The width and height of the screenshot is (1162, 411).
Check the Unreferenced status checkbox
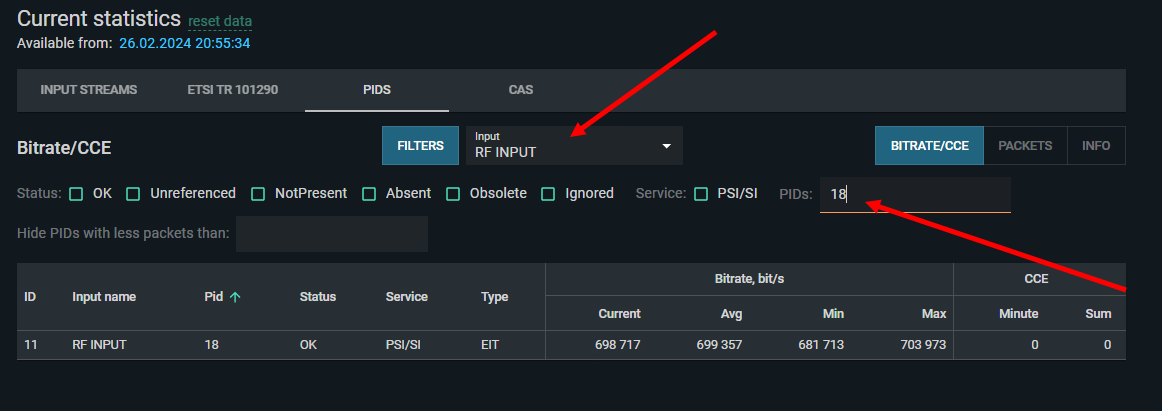tap(133, 194)
